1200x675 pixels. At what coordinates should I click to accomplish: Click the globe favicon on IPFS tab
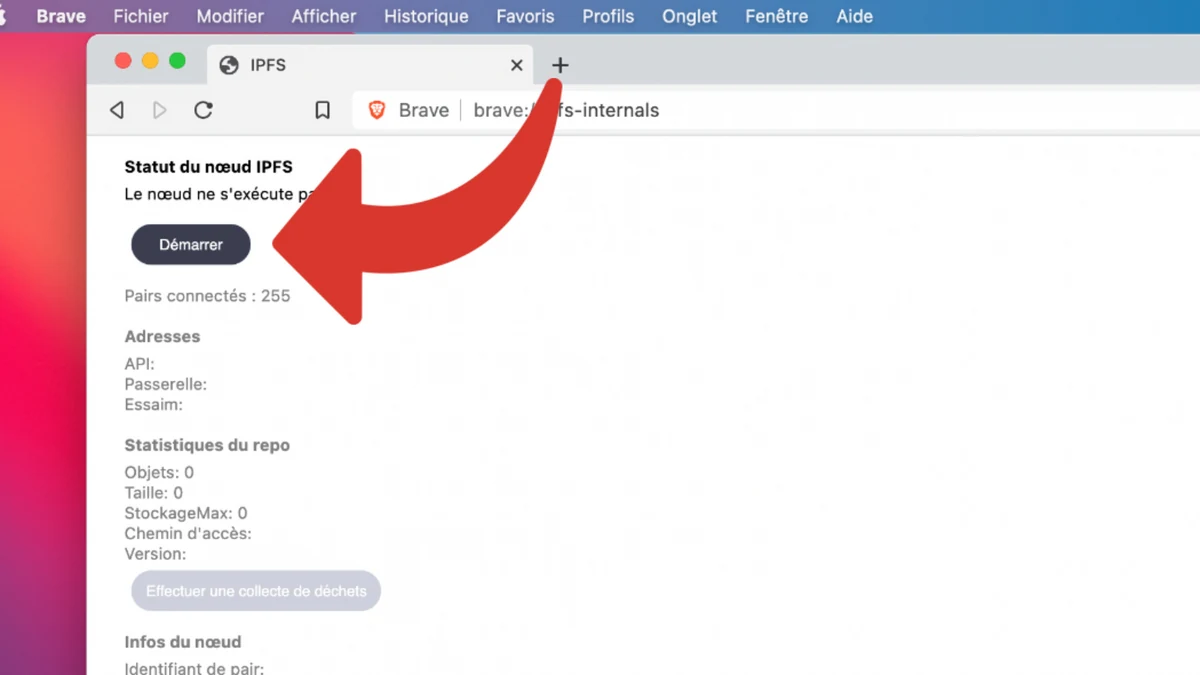tap(229, 65)
